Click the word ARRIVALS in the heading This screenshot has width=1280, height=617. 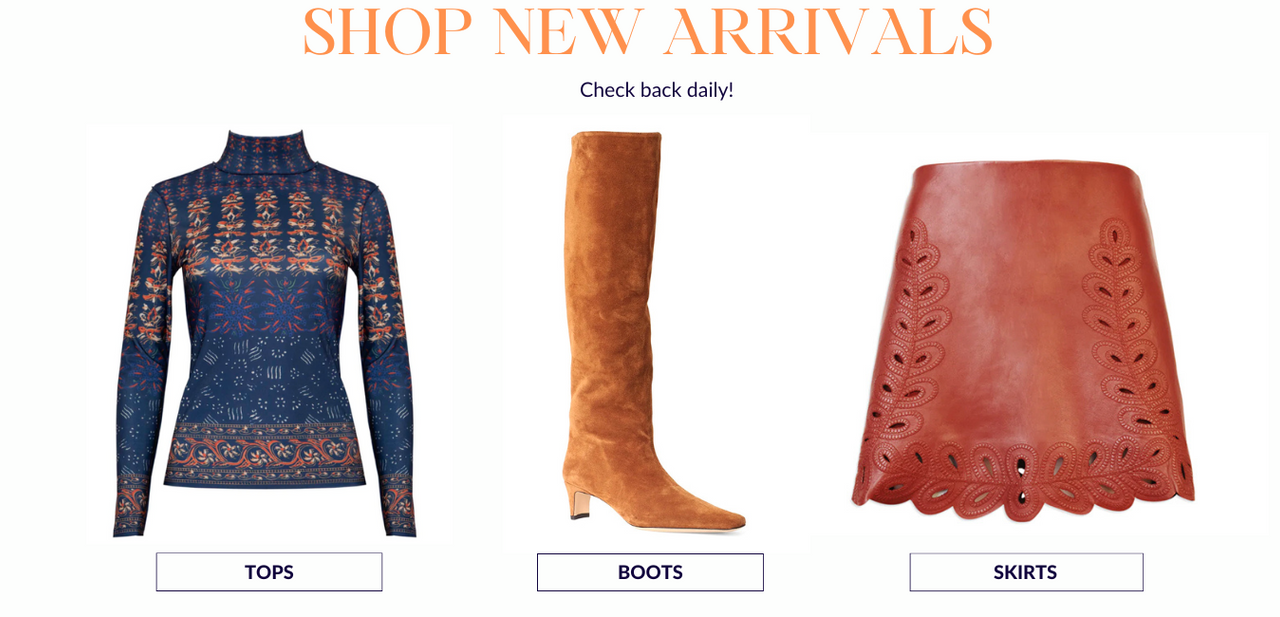[828, 32]
